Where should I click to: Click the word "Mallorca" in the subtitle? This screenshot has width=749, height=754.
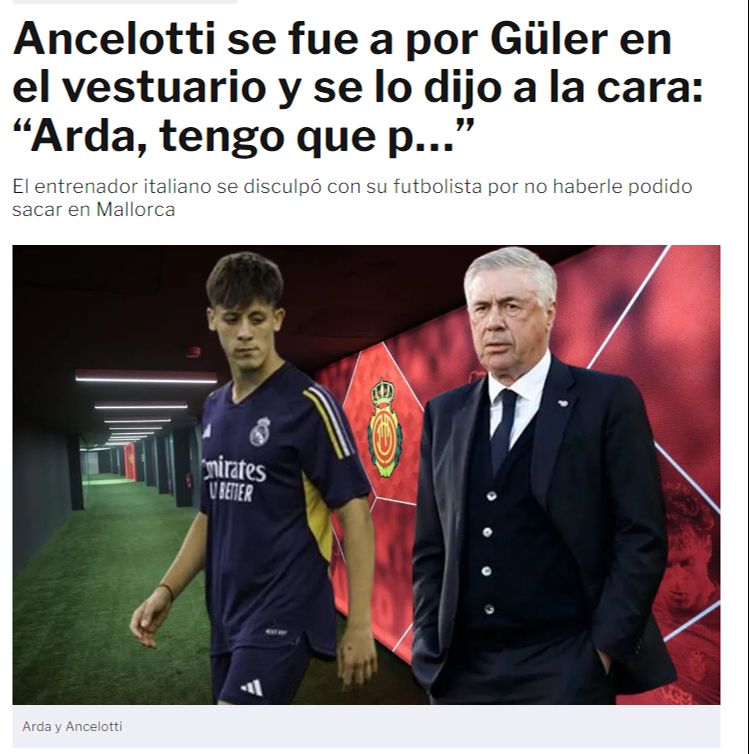pyautogui.click(x=136, y=210)
